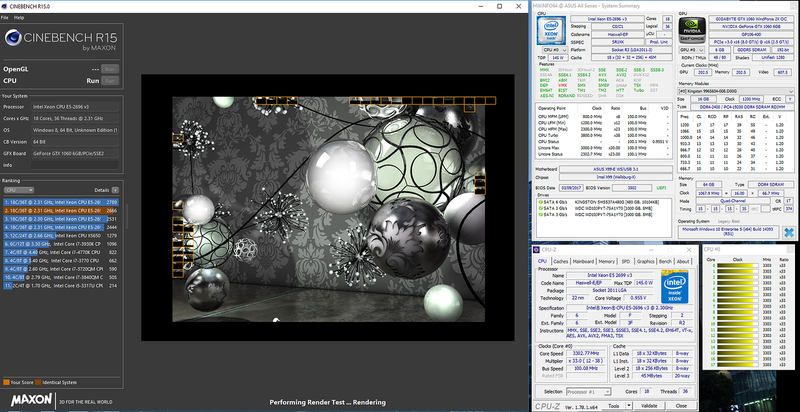
Task: Click the Cinebench title bar app icon
Action: point(5,6)
